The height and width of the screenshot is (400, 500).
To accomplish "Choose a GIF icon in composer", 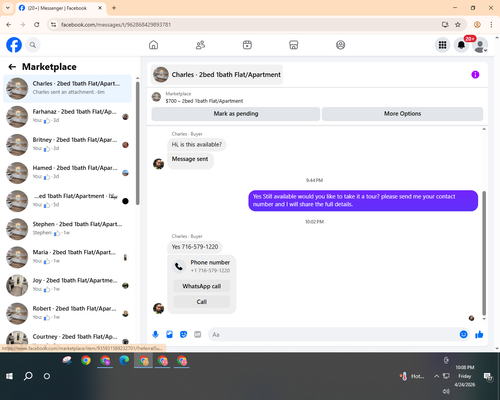I will [x=198, y=334].
